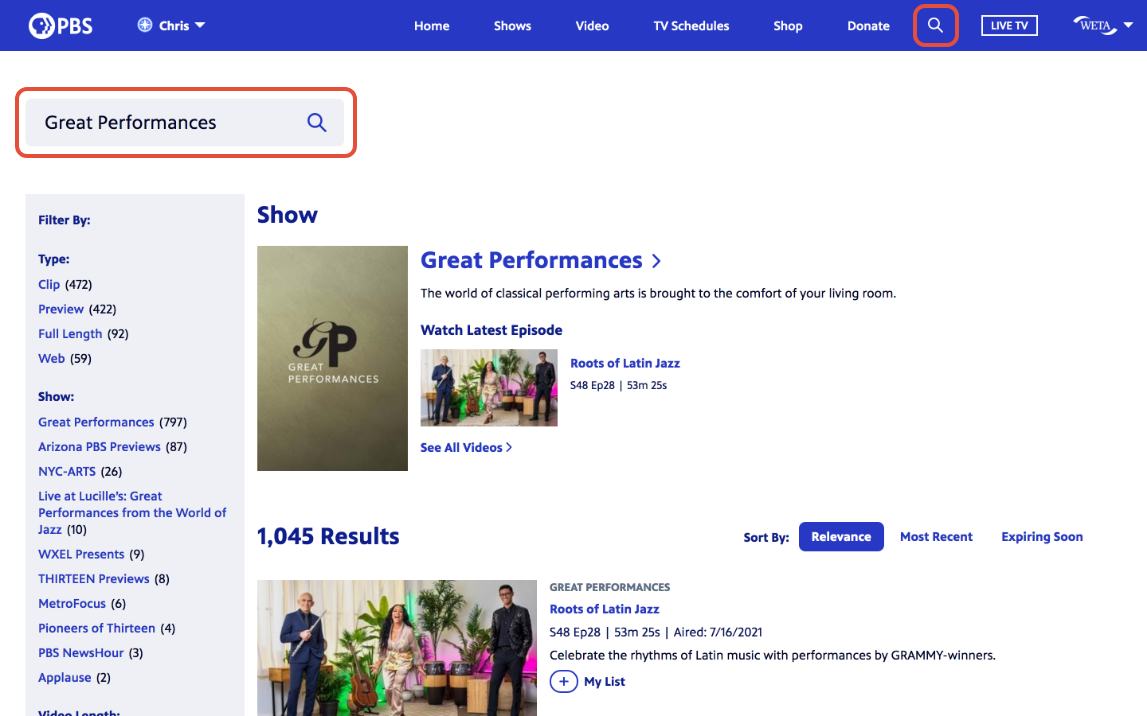The height and width of the screenshot is (716, 1147).
Task: Sort results by Expiring Soon
Action: pyautogui.click(x=1042, y=537)
